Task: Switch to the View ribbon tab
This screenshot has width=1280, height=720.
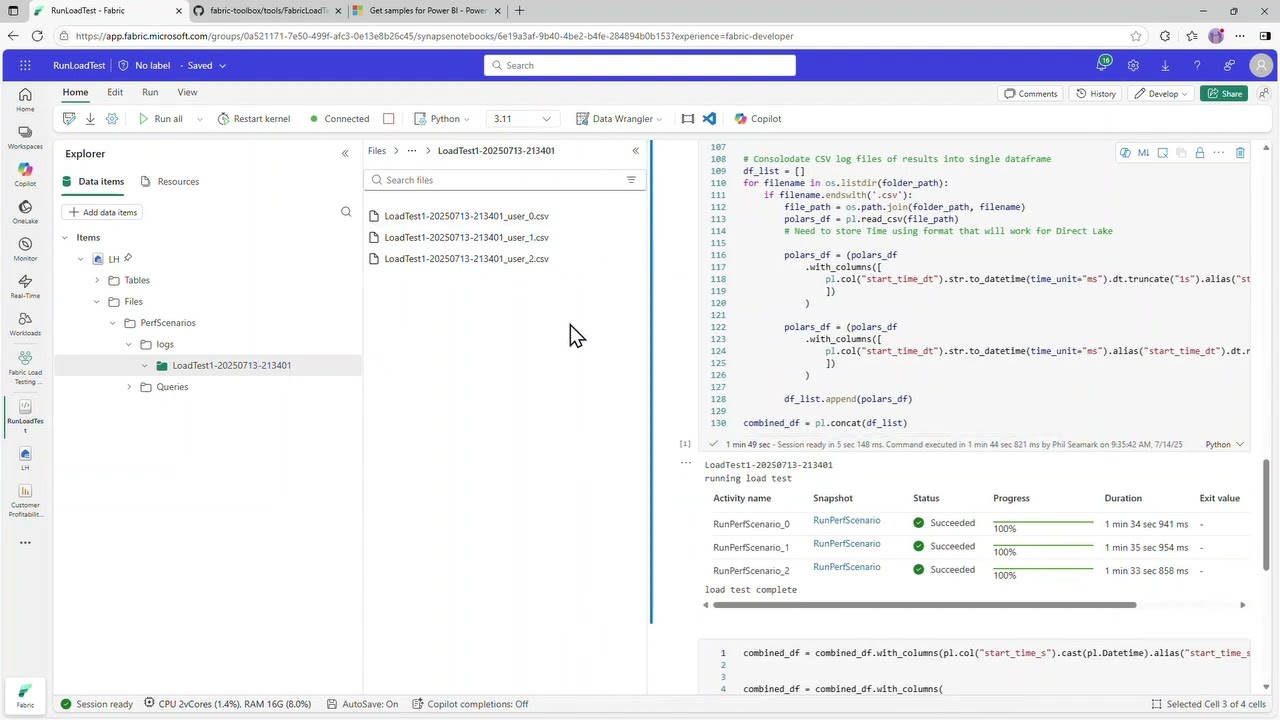Action: pos(187,92)
